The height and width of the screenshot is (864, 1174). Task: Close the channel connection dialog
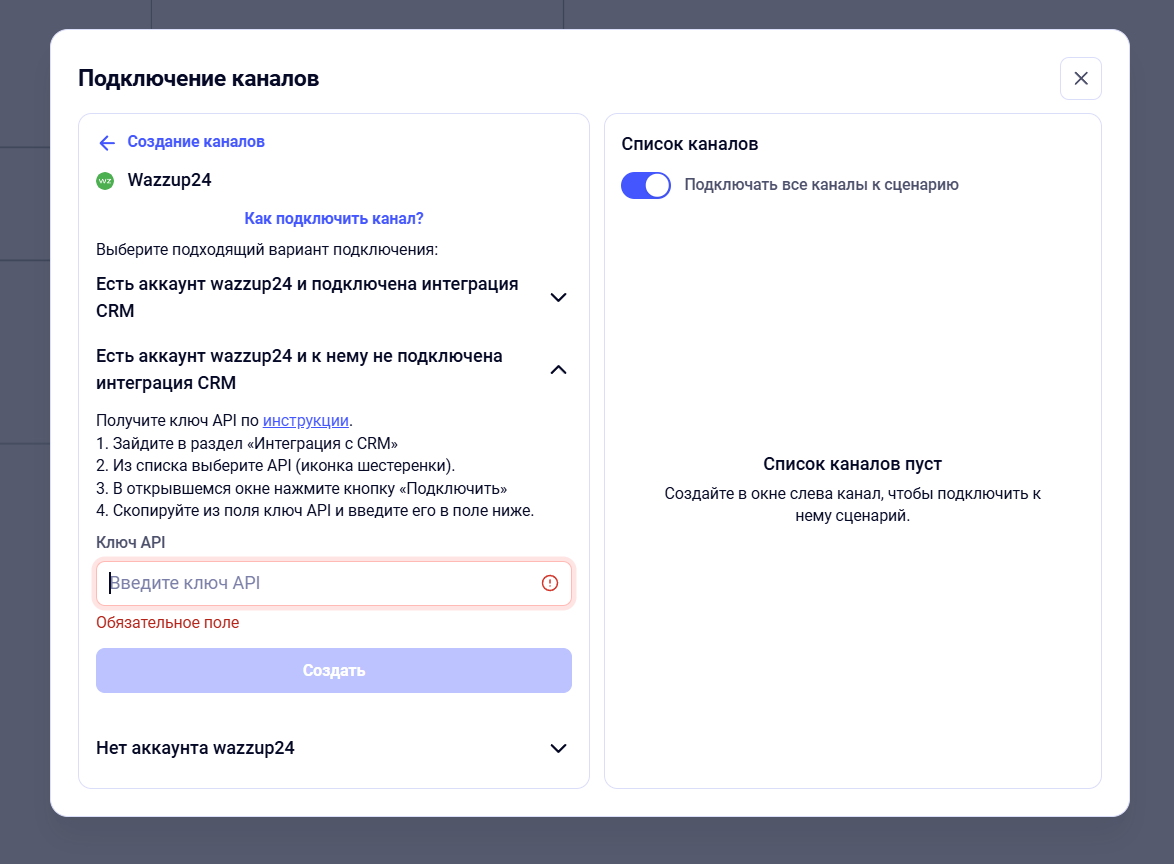[1080, 79]
